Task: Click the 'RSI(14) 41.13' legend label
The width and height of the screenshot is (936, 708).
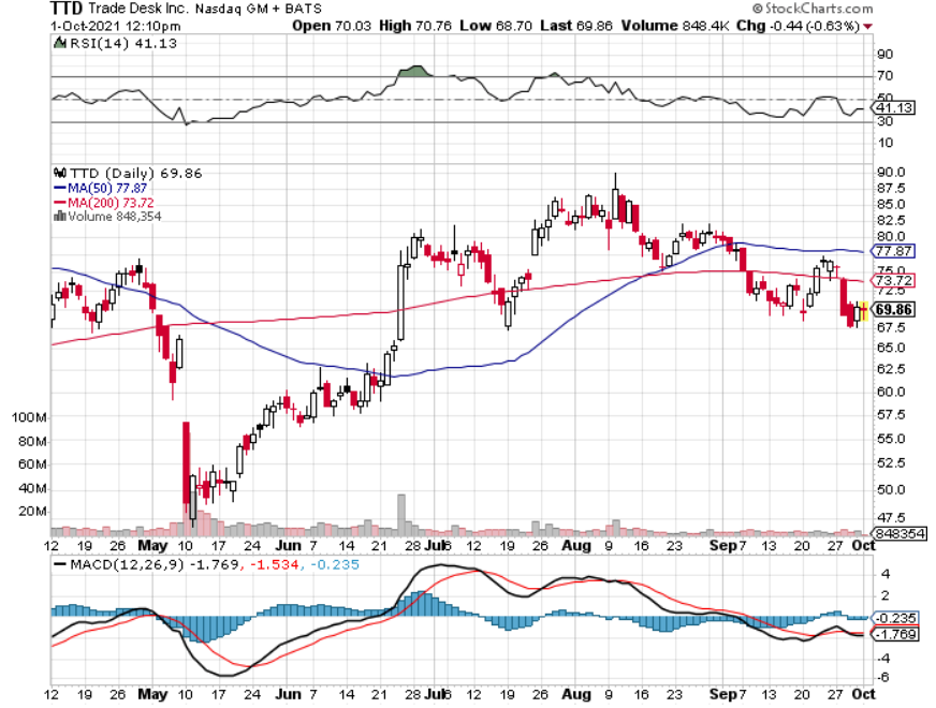Action: (x=124, y=44)
